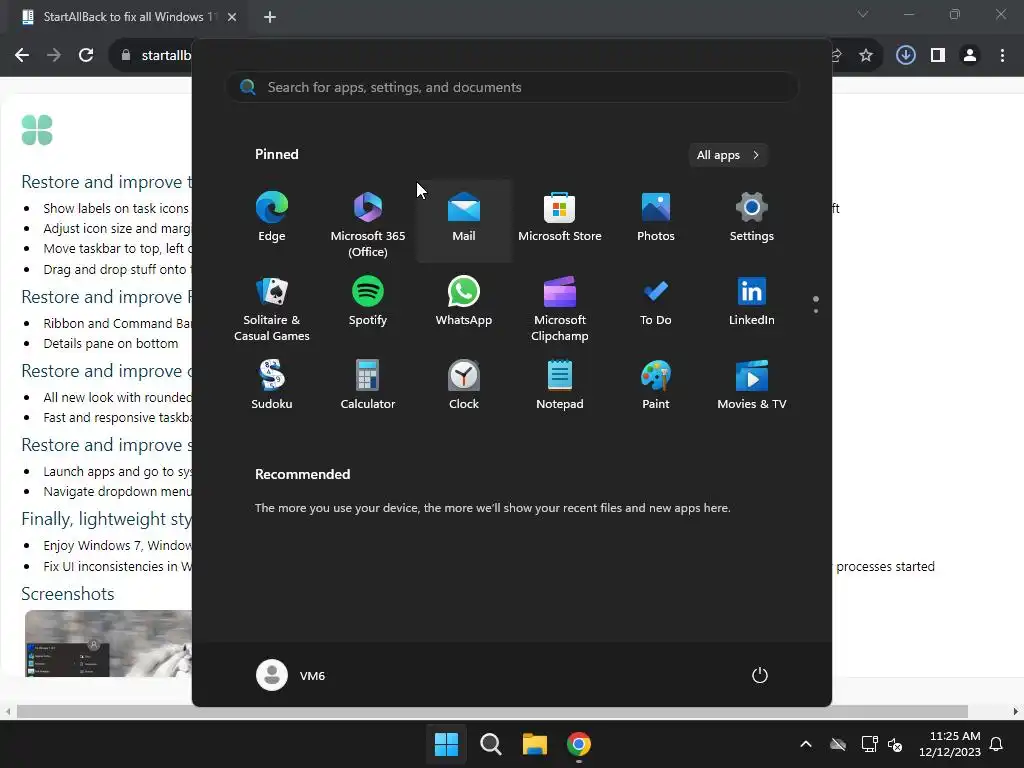Reload the page in Chrome
Image resolution: width=1024 pixels, height=768 pixels.
point(86,55)
